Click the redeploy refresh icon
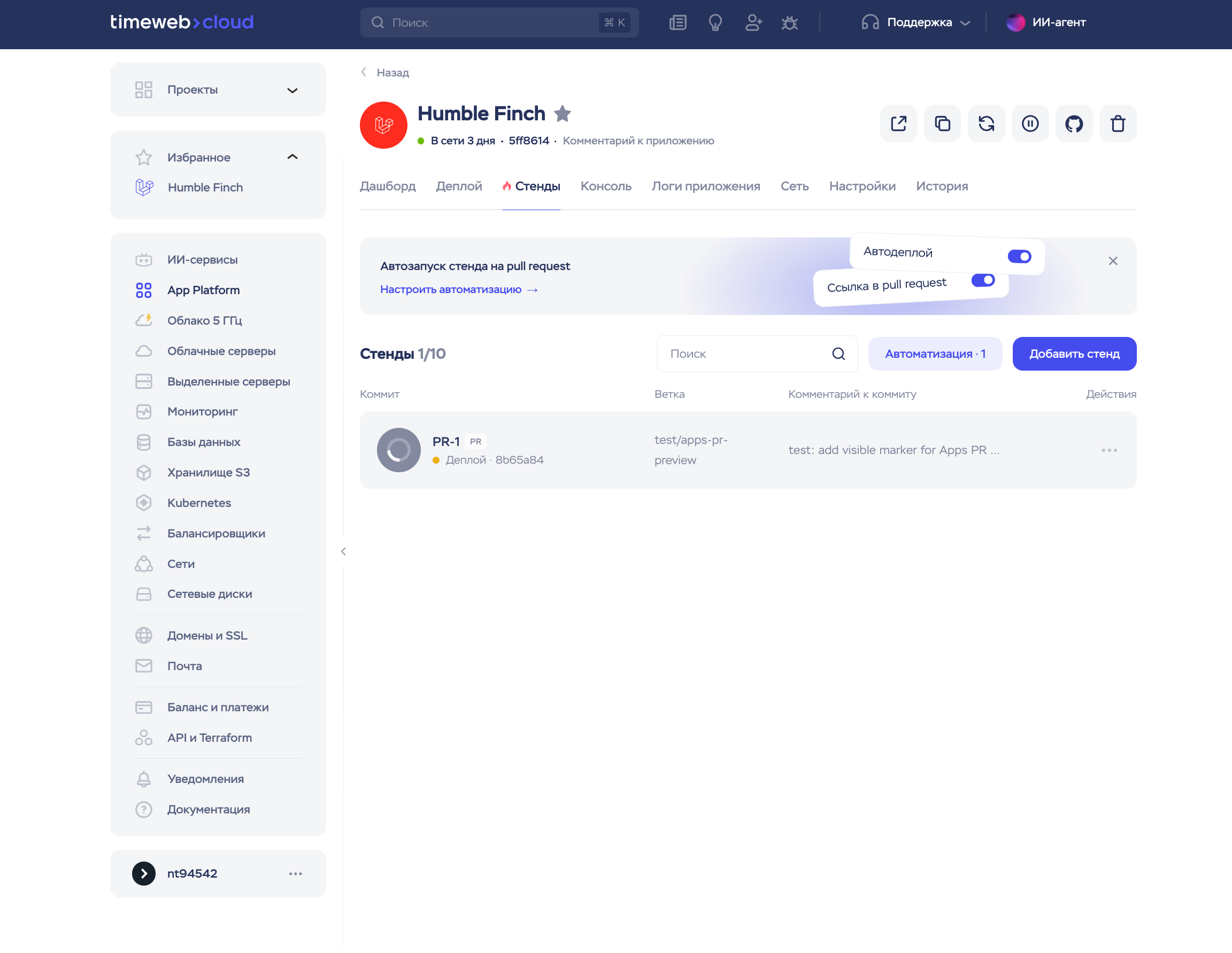1232x953 pixels. click(986, 124)
